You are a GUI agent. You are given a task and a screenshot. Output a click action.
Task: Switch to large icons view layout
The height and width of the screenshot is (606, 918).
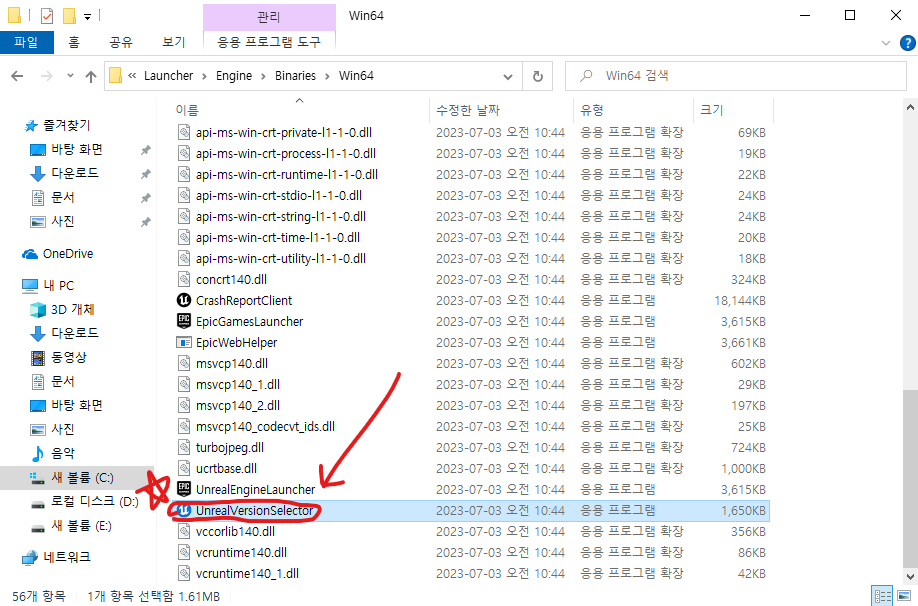click(904, 597)
